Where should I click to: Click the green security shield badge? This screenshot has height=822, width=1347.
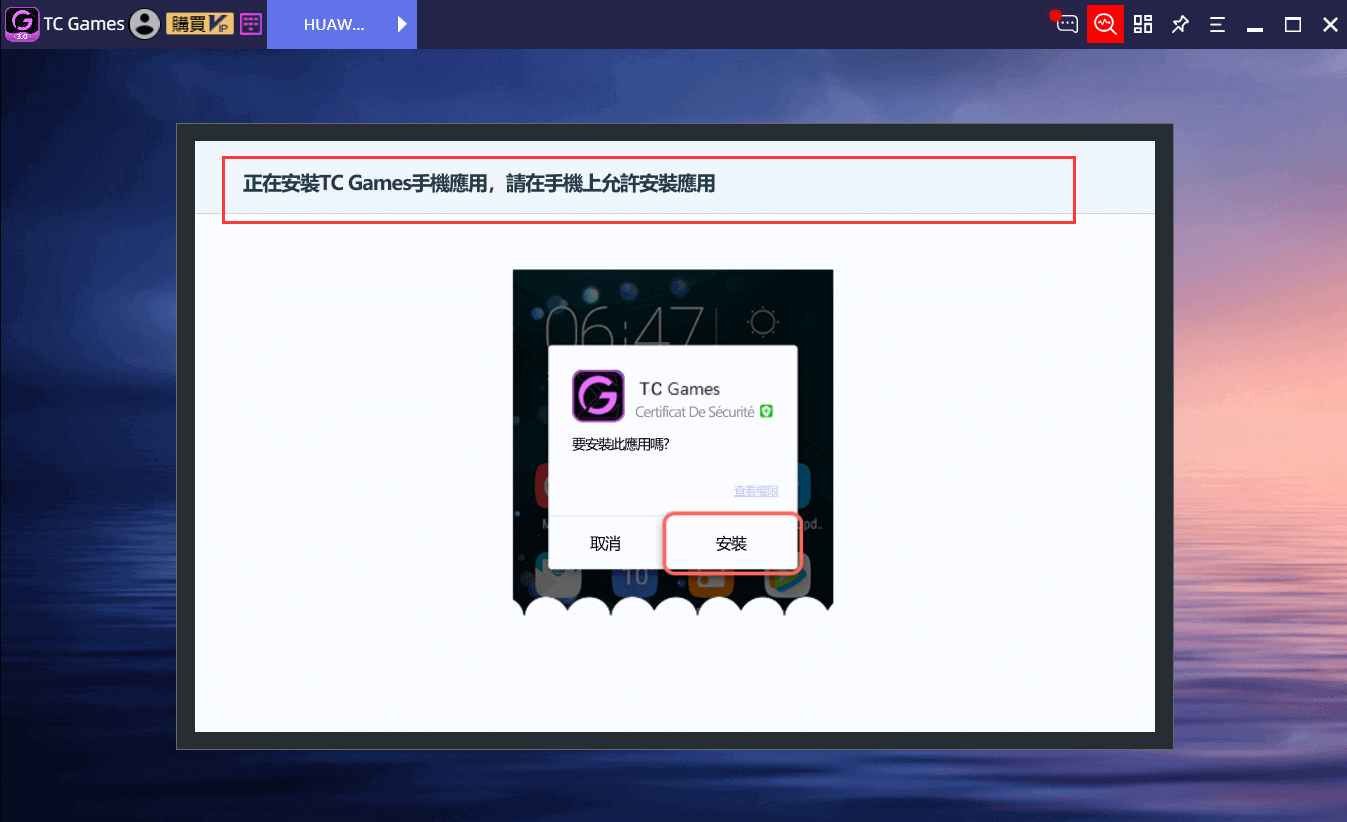click(767, 411)
